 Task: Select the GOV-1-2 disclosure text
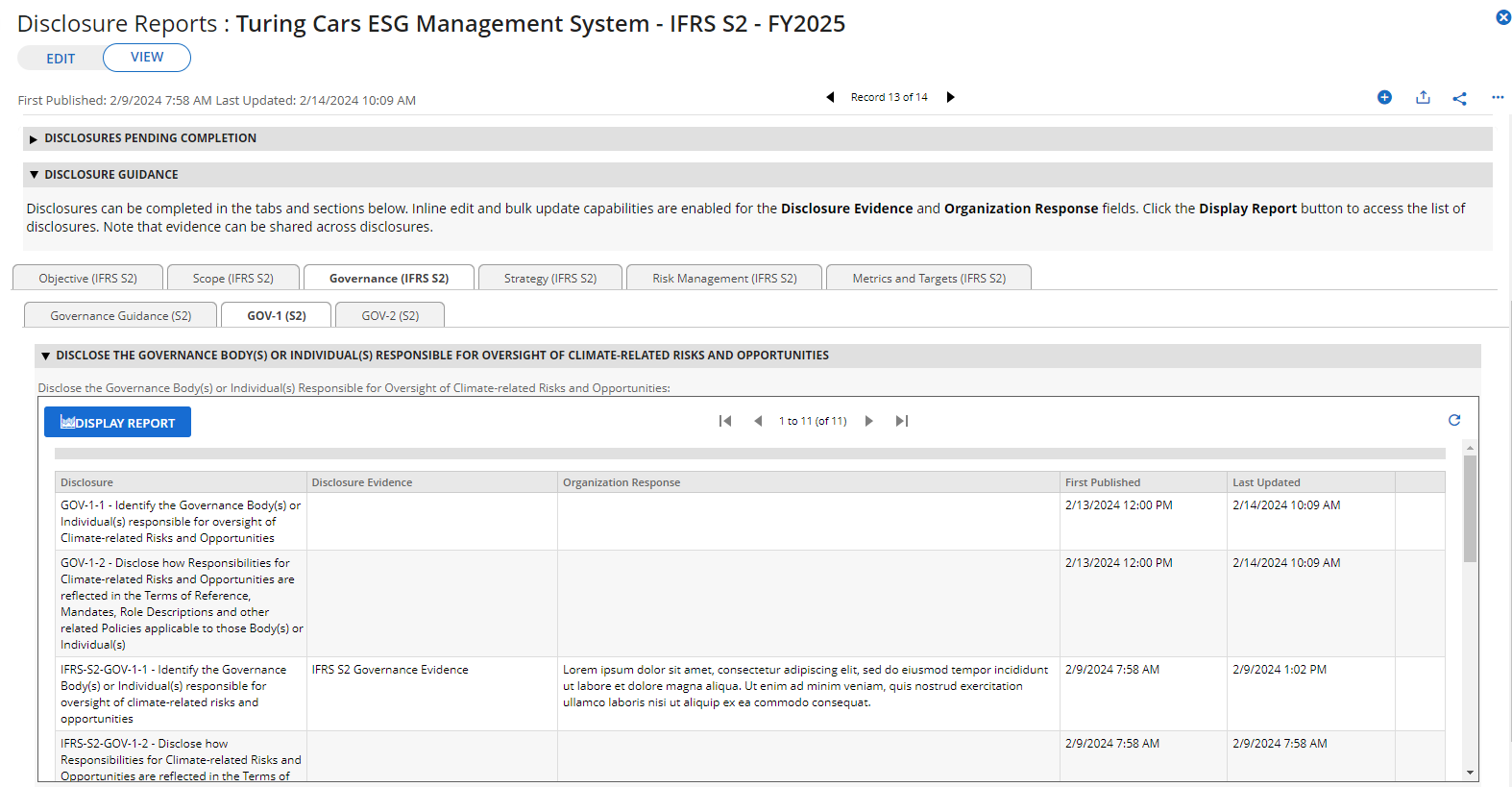(181, 603)
